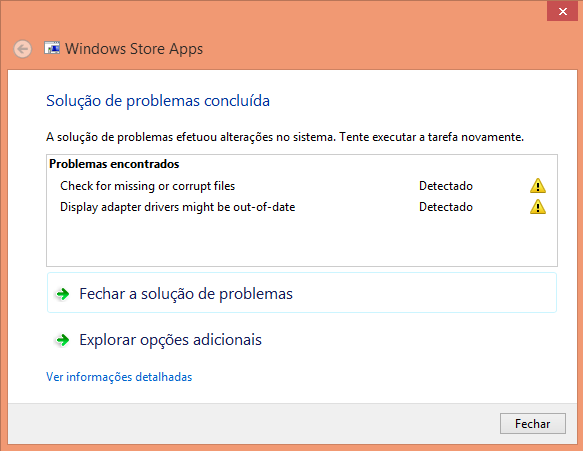Click the warning icon for display adapter drivers
Screen dimensions: 583x451
538,207
